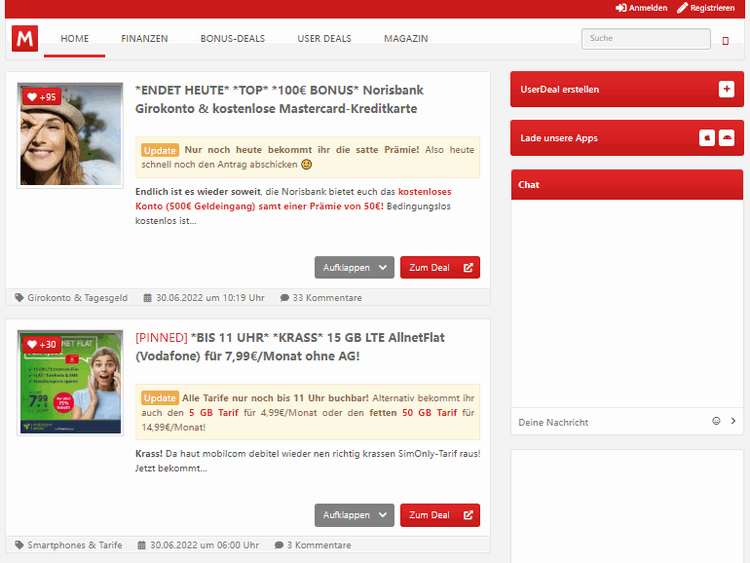The image size is (750, 563).
Task: Expand AllnetFlat deal with Aufklappen
Action: click(355, 515)
